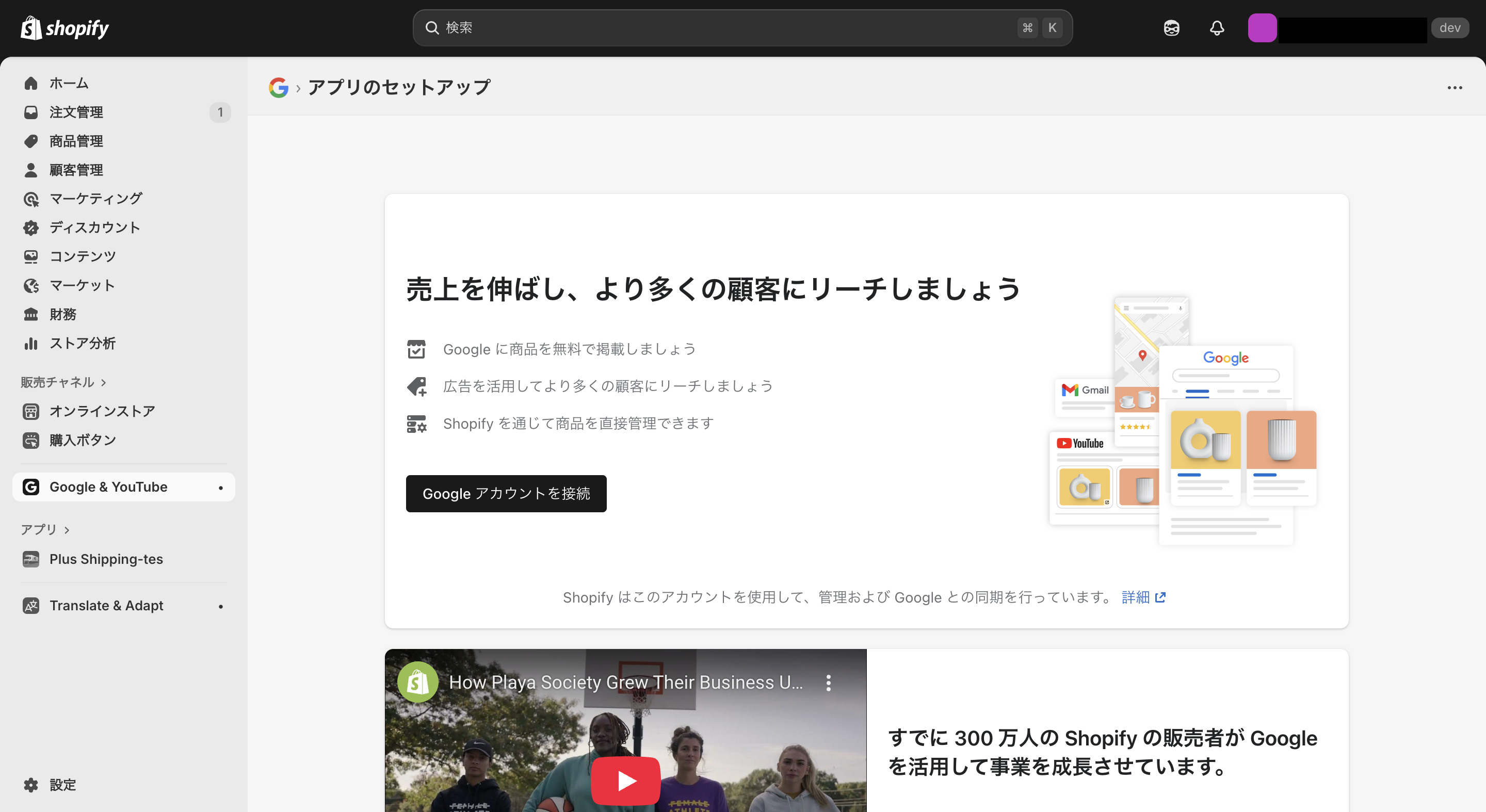Image resolution: width=1486 pixels, height=812 pixels.
Task: Click the Google アカウントを接続 button
Action: pyautogui.click(x=506, y=494)
